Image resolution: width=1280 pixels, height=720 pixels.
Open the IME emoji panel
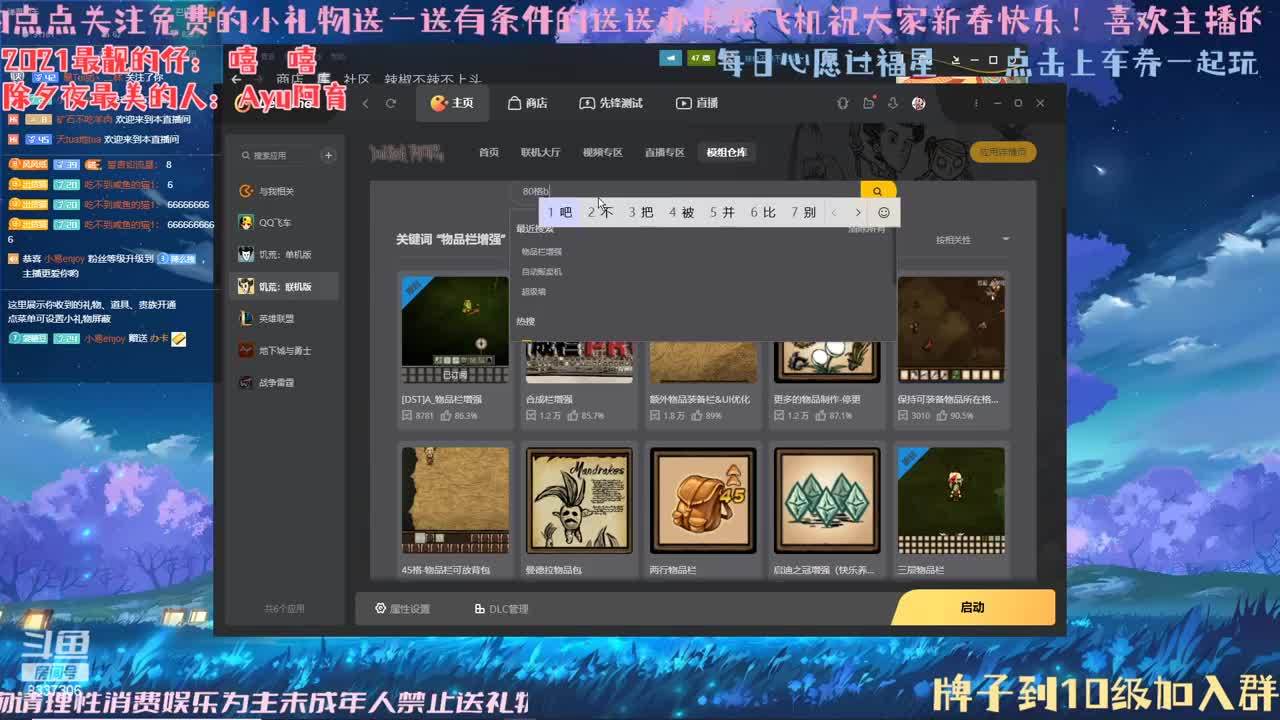883,212
